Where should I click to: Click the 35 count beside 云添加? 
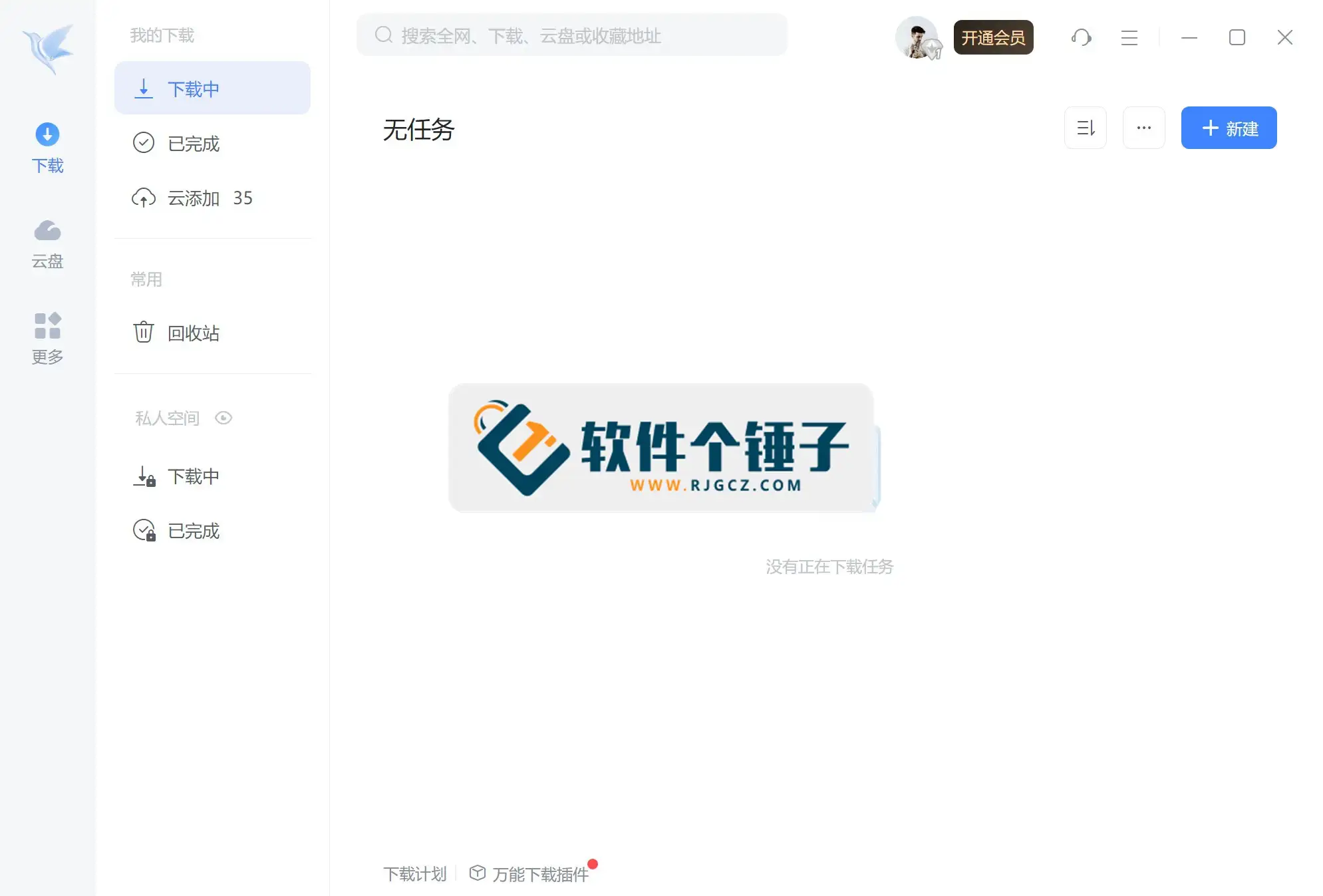pyautogui.click(x=243, y=198)
